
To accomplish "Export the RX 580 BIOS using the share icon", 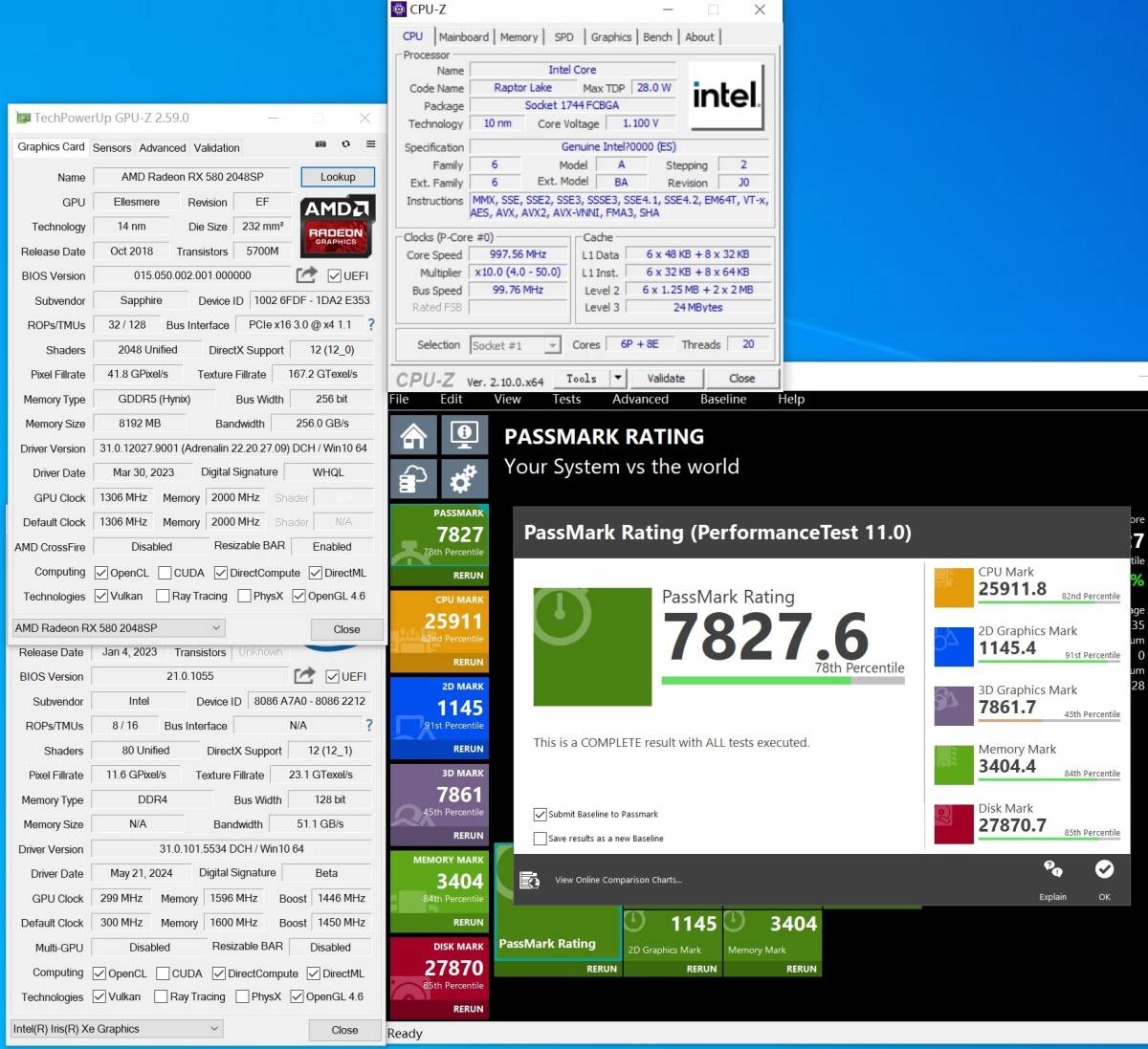I will 306,275.
